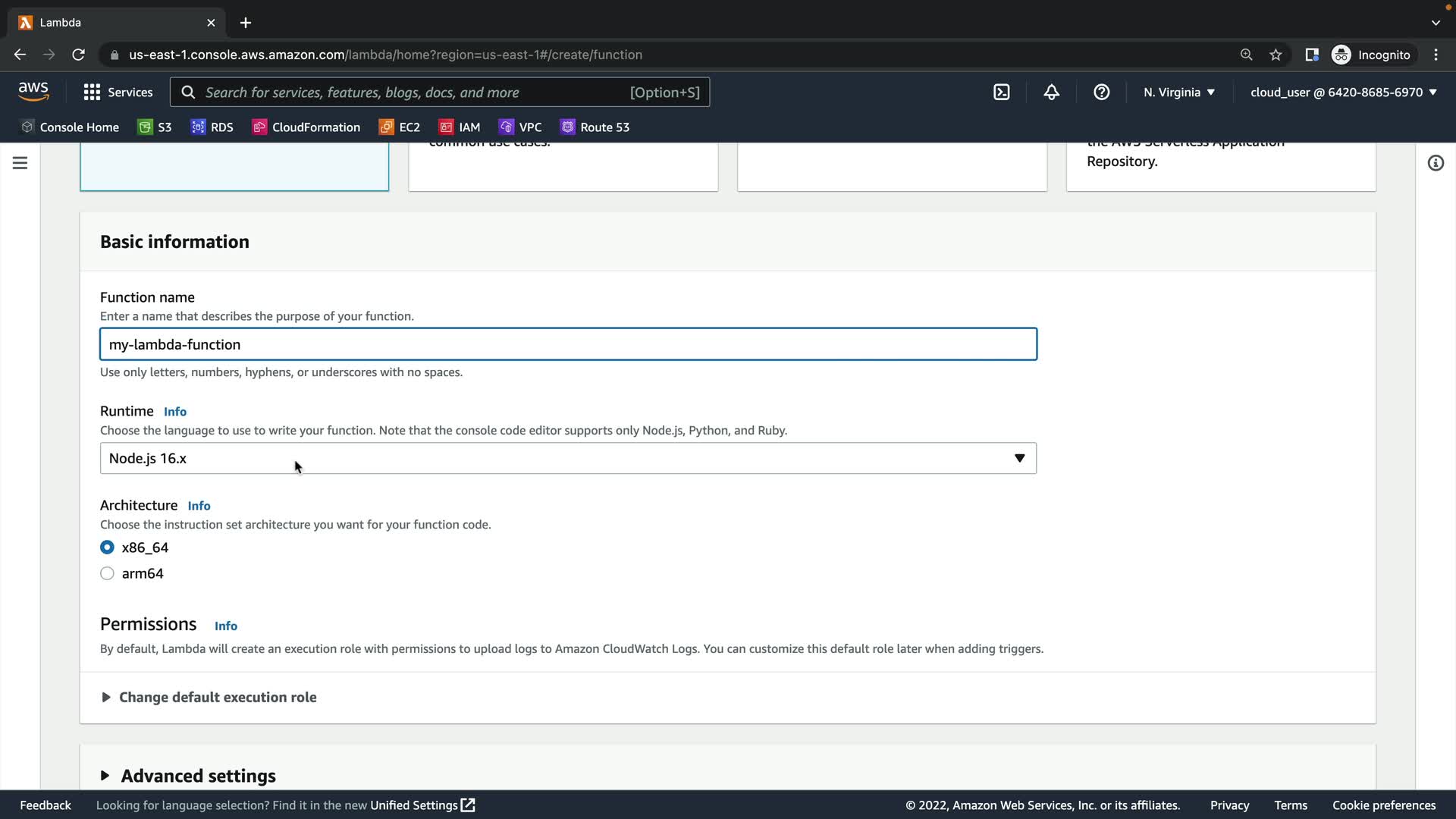Viewport: 1456px width, 819px height.
Task: Reload the page in the browser
Action: (78, 55)
